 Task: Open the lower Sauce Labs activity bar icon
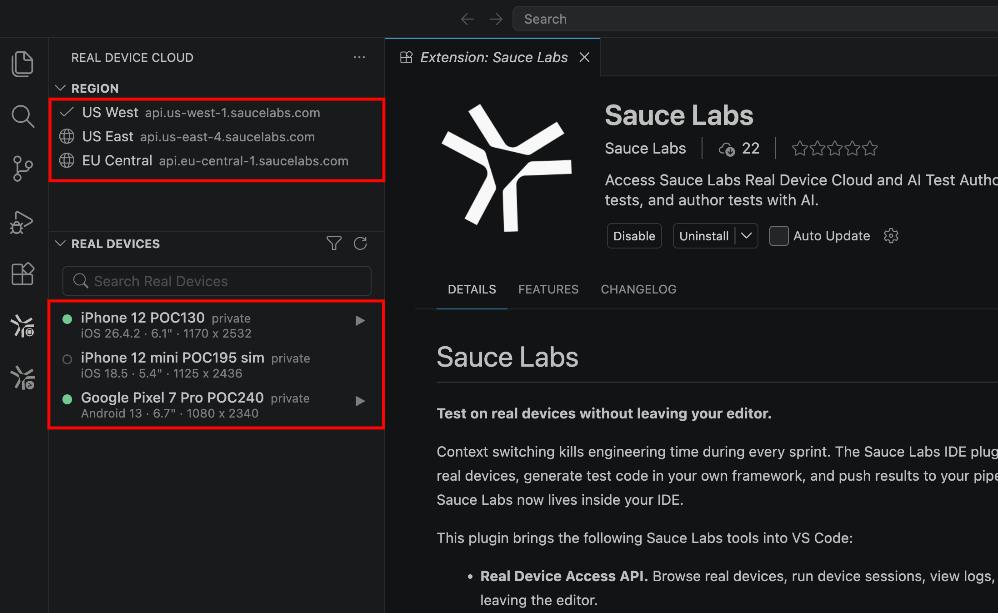pos(23,378)
